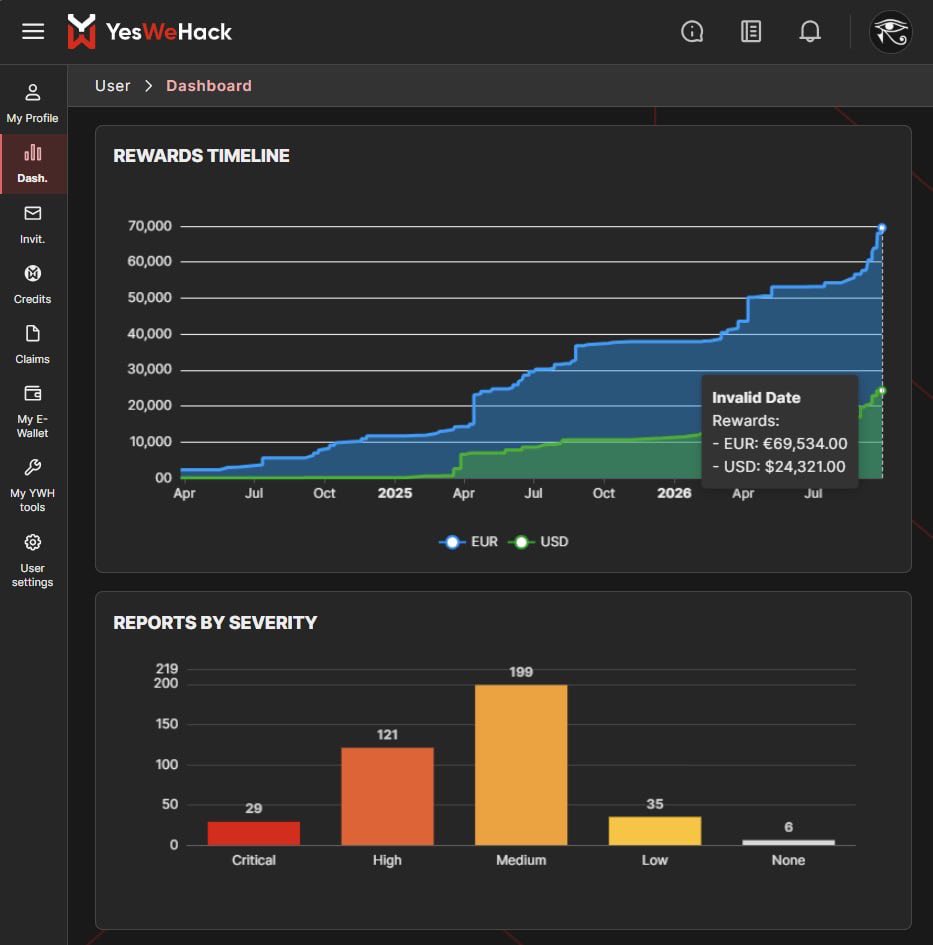Screen dimensions: 933x945
Task: Click the Low severity bar
Action: pyautogui.click(x=655, y=830)
